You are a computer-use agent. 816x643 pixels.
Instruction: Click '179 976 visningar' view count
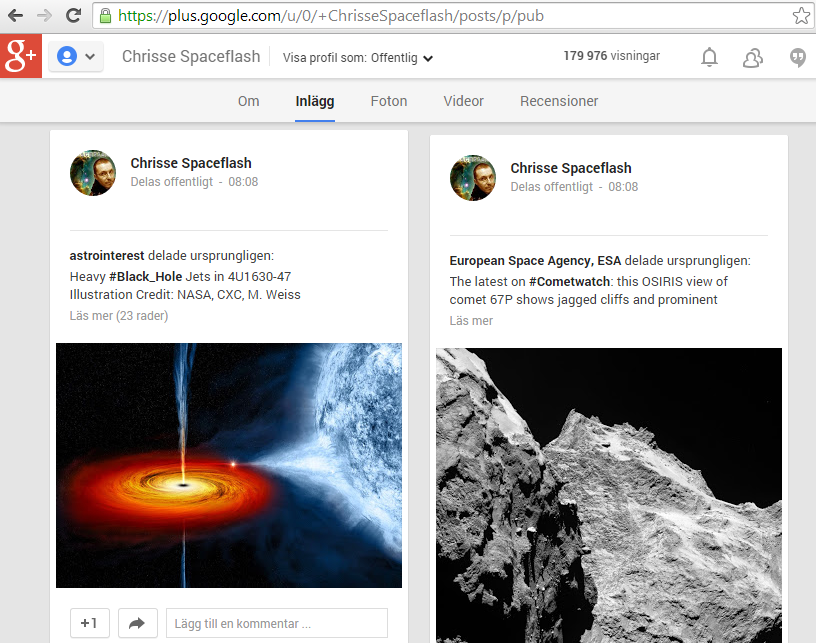click(611, 56)
